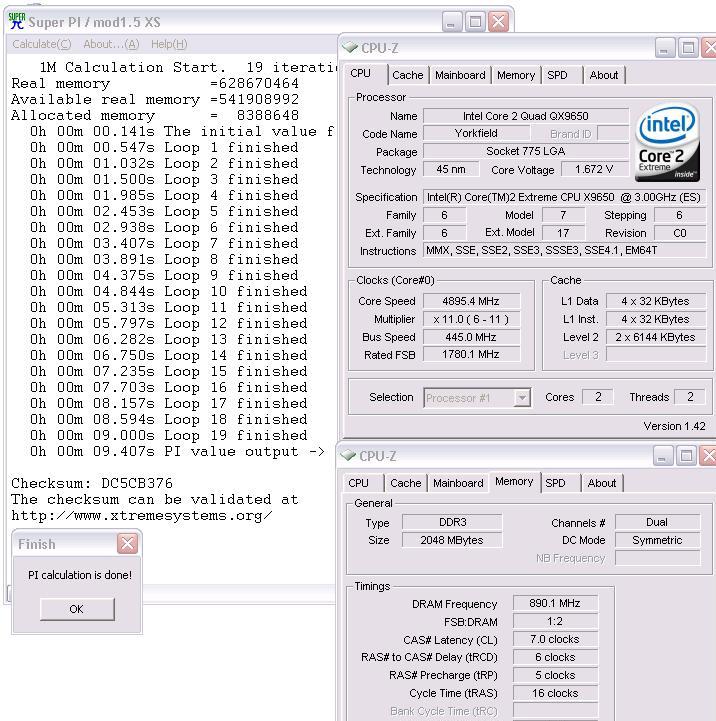Image resolution: width=716 pixels, height=721 pixels.
Task: Click the Channels # value Dual
Action: [x=657, y=522]
